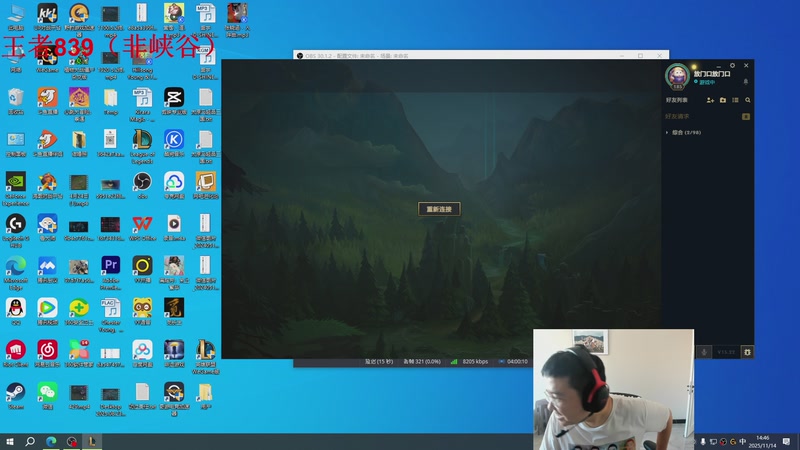Open the Recycle Bin icon
The image size is (800, 450).
tap(16, 101)
